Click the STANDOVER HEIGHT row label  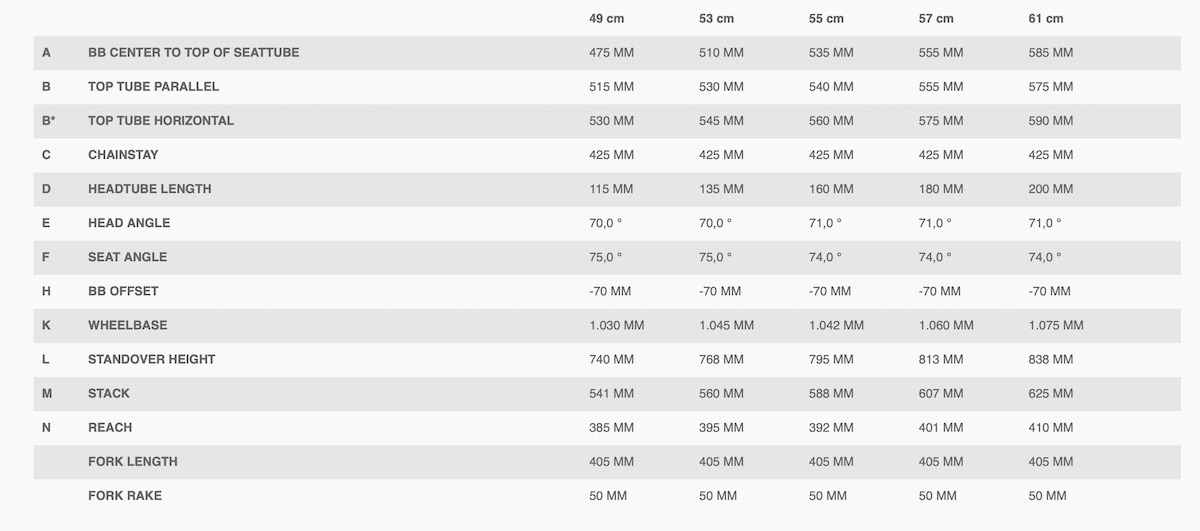pos(152,359)
